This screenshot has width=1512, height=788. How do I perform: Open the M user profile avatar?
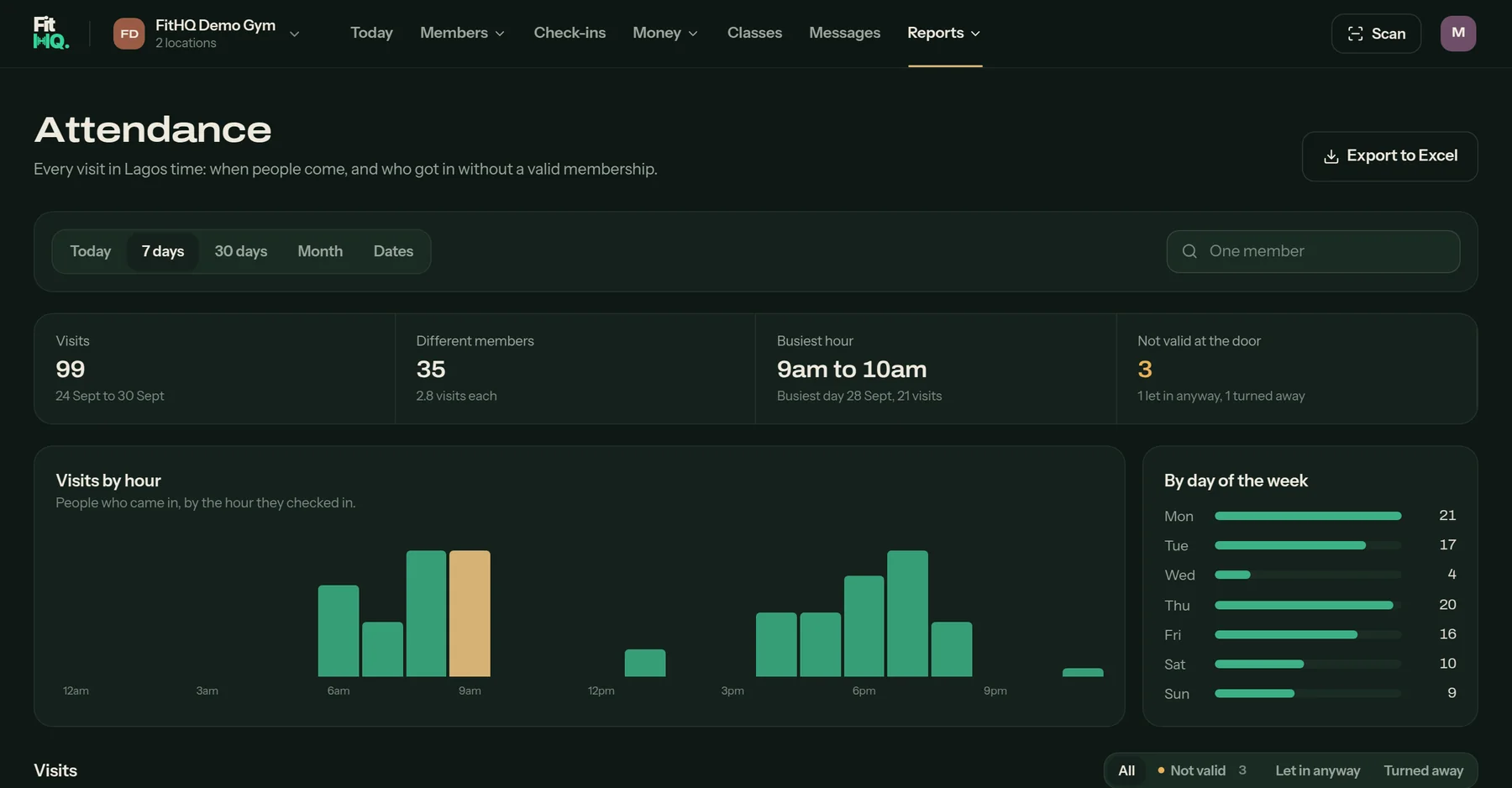tap(1458, 34)
